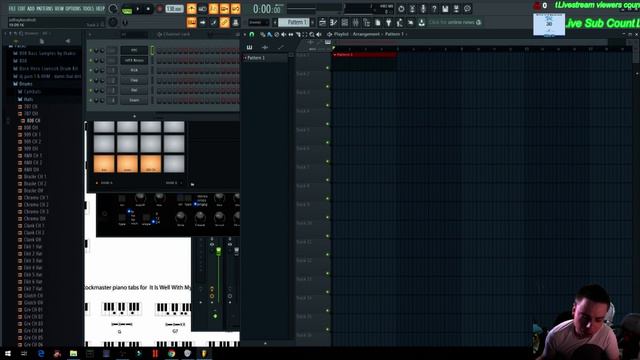This screenshot has height=360, width=640.
Task: Open the VIEW menu
Action: pyautogui.click(x=59, y=9)
